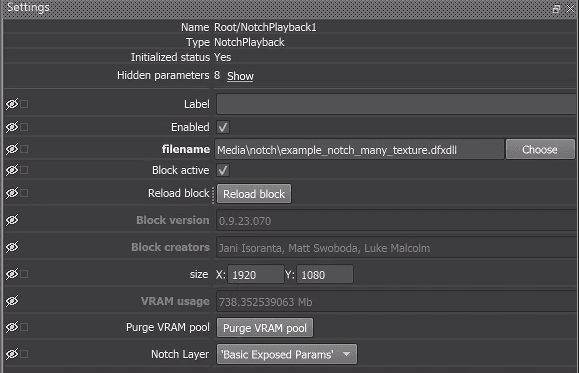Image resolution: width=579 pixels, height=373 pixels.
Task: Tick the small box beside Label row
Action: coord(24,104)
